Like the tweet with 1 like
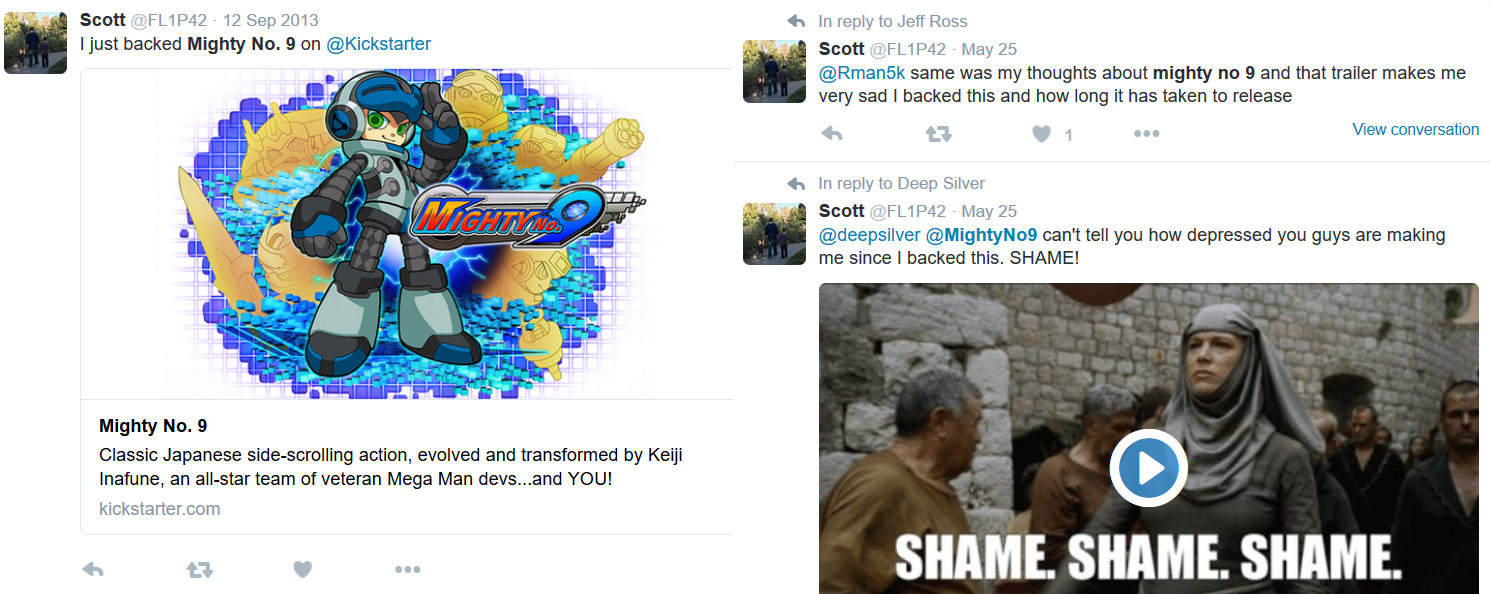The image size is (1491, 594). [x=1042, y=133]
